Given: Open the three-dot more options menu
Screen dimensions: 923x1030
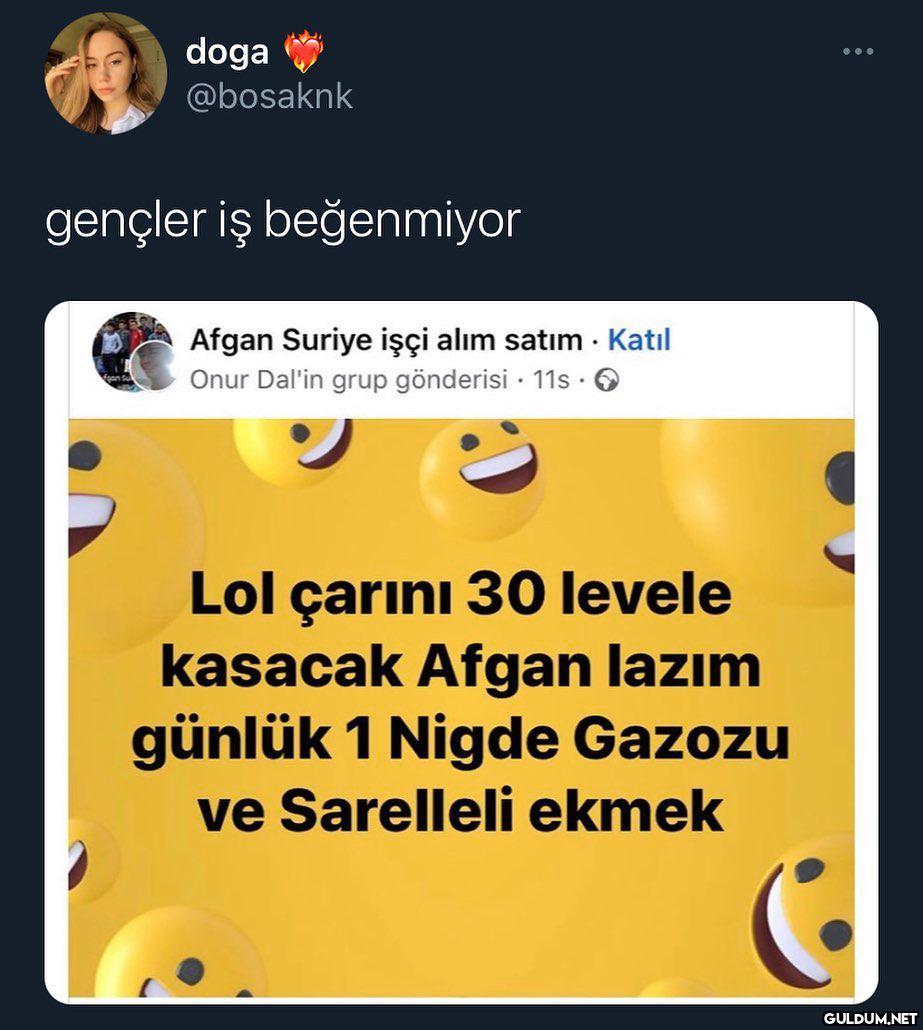Looking at the screenshot, I should coord(858,51).
